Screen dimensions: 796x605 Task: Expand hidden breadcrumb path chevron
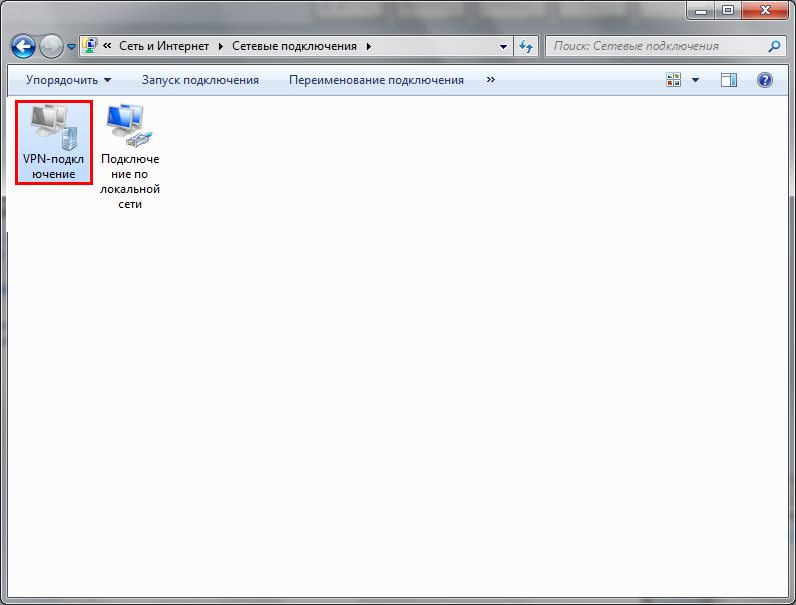107,46
